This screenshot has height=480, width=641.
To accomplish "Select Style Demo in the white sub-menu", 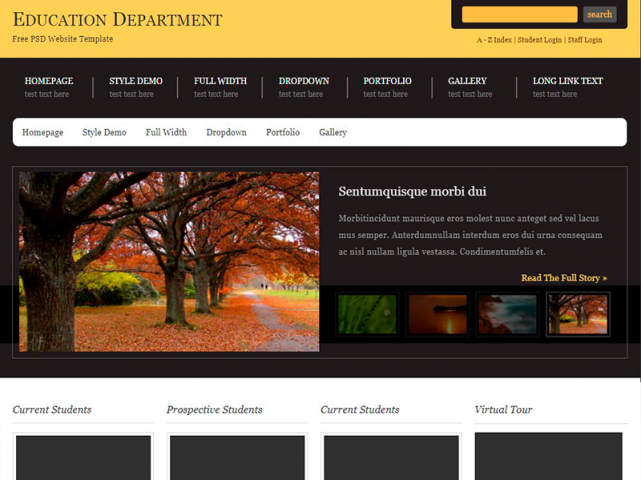I will point(104,132).
